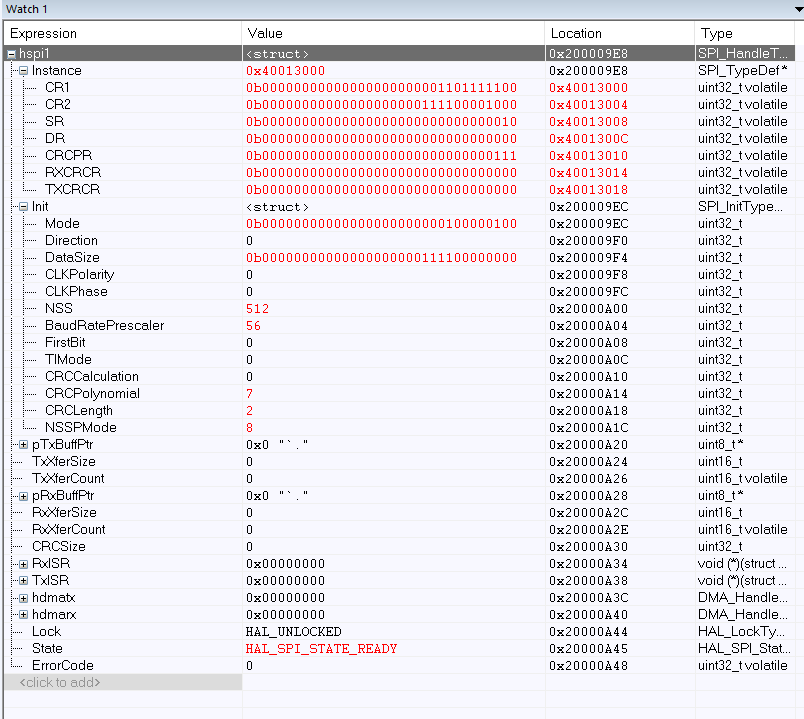Click the NSS value 512
The height and width of the screenshot is (719, 804).
257,309
